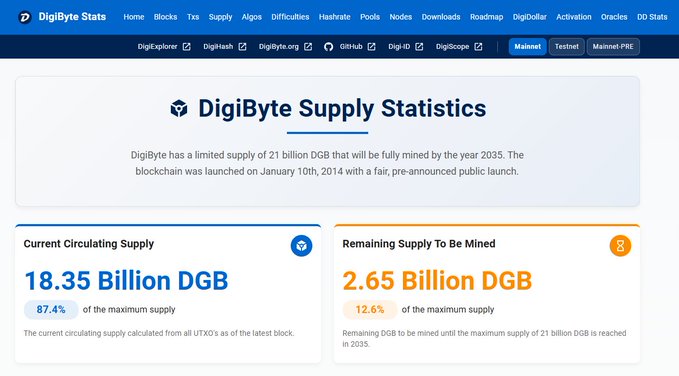Click external link icon beside DigiHash
The image size is (679, 376).
tap(242, 47)
